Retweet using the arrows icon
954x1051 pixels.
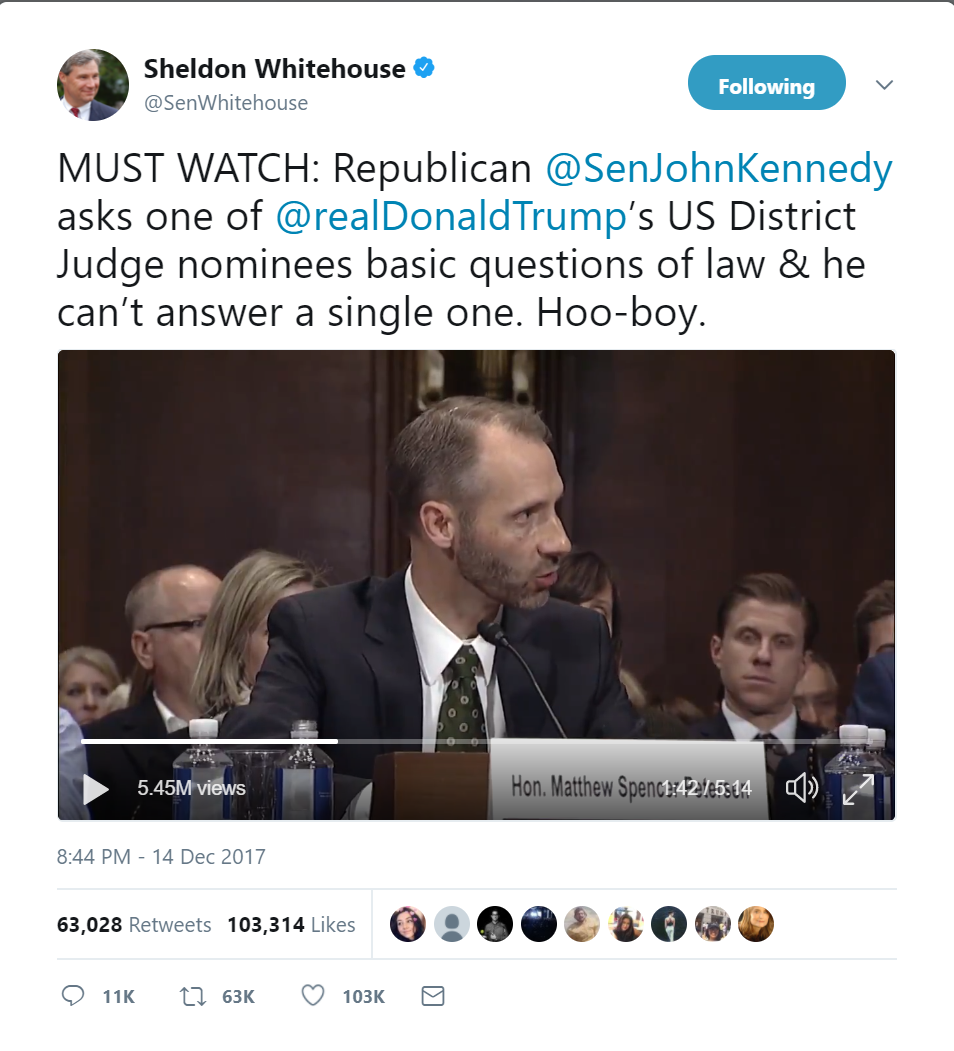pyautogui.click(x=193, y=996)
